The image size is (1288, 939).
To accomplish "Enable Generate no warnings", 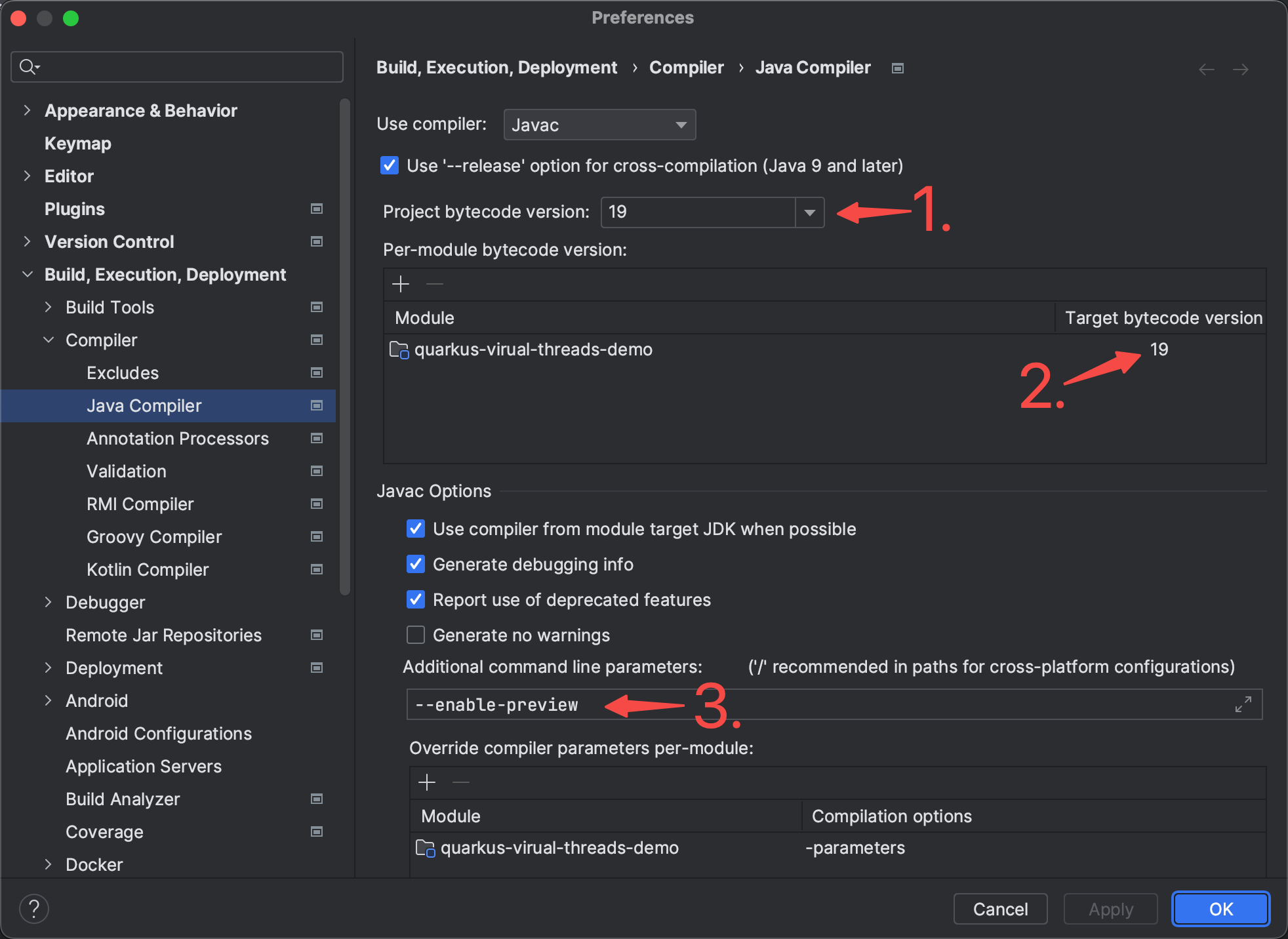I will click(x=416, y=635).
